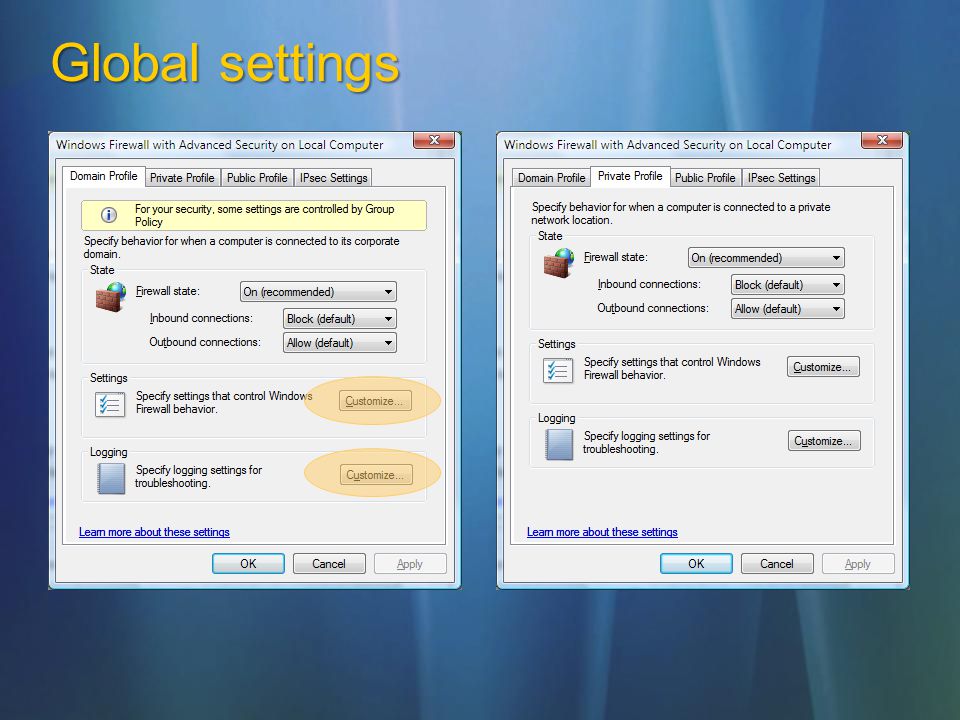Close the left Windows Firewall dialog
960x720 pixels.
click(434, 140)
